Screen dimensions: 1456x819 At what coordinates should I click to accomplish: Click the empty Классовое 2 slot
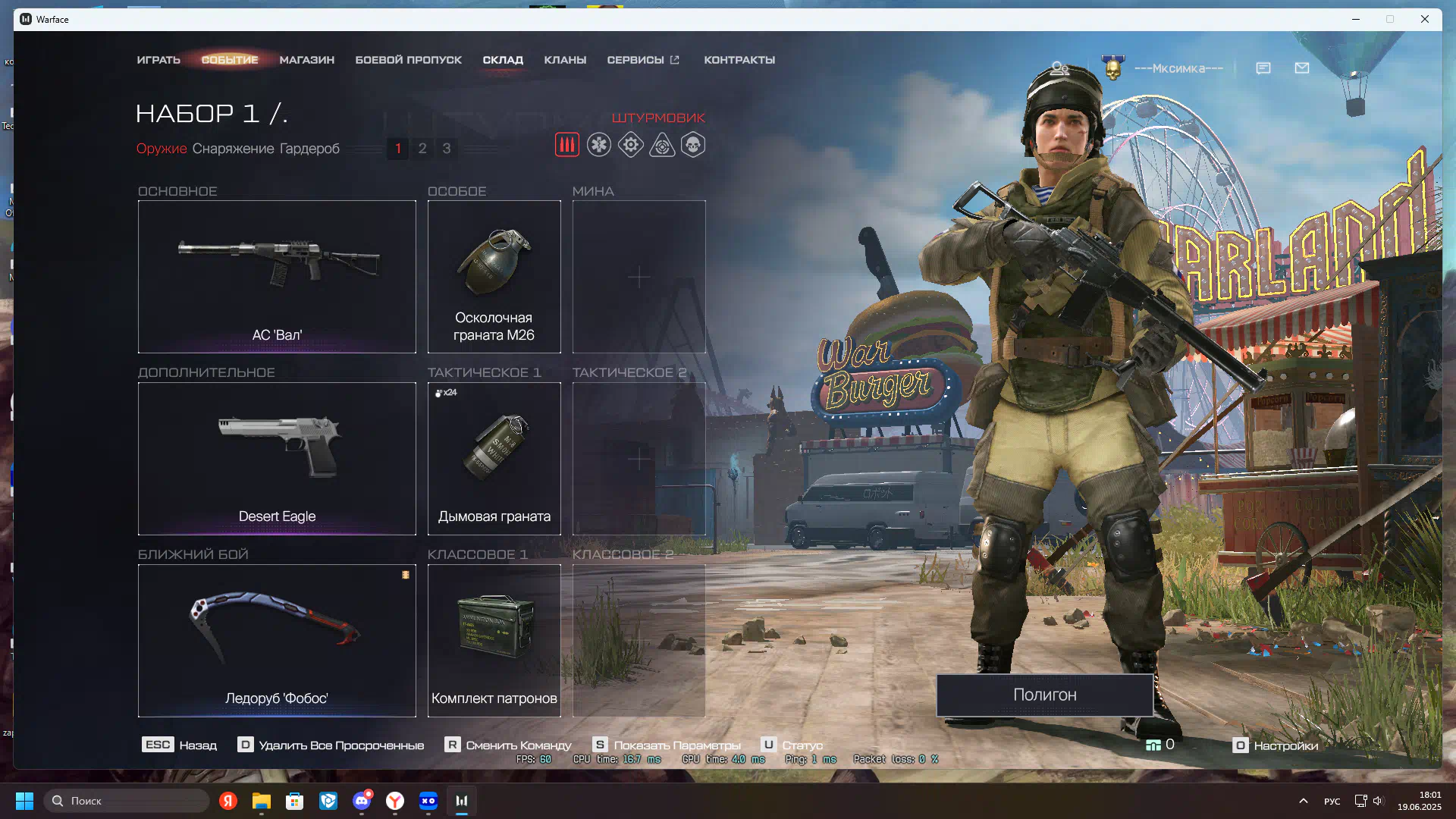[x=639, y=641]
